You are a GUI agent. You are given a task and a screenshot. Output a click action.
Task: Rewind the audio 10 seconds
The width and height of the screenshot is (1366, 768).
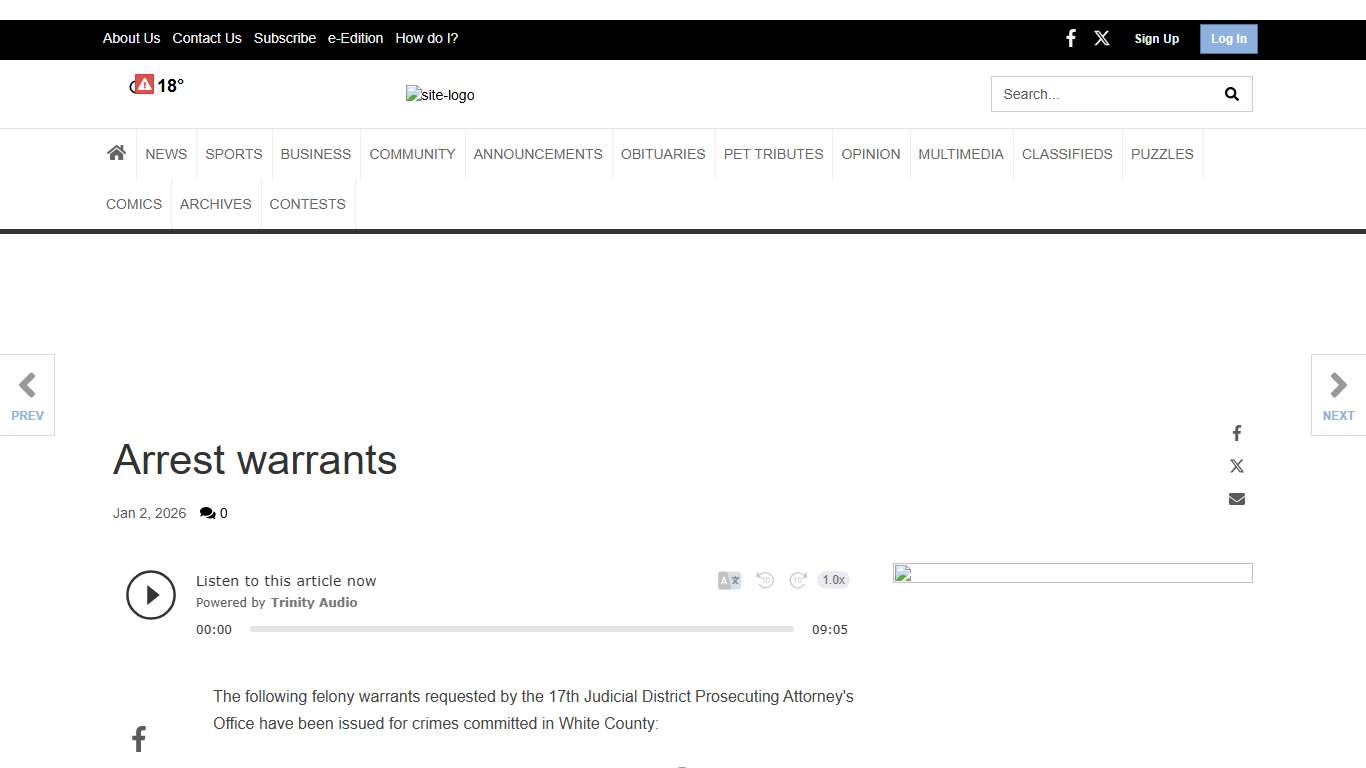click(764, 580)
